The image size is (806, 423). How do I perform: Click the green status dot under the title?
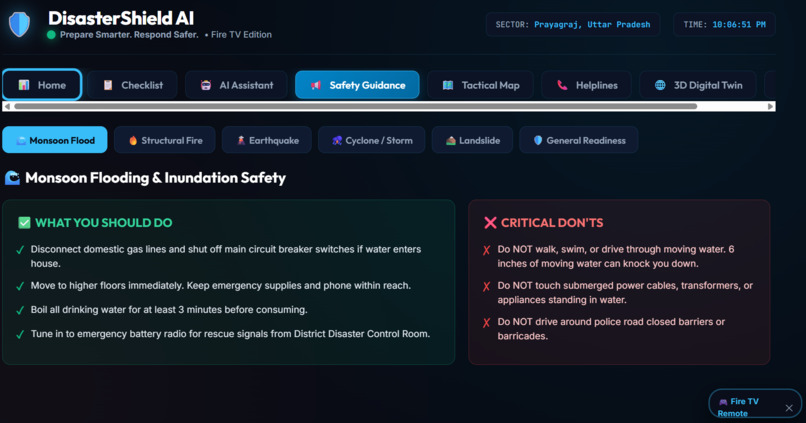pyautogui.click(x=51, y=35)
